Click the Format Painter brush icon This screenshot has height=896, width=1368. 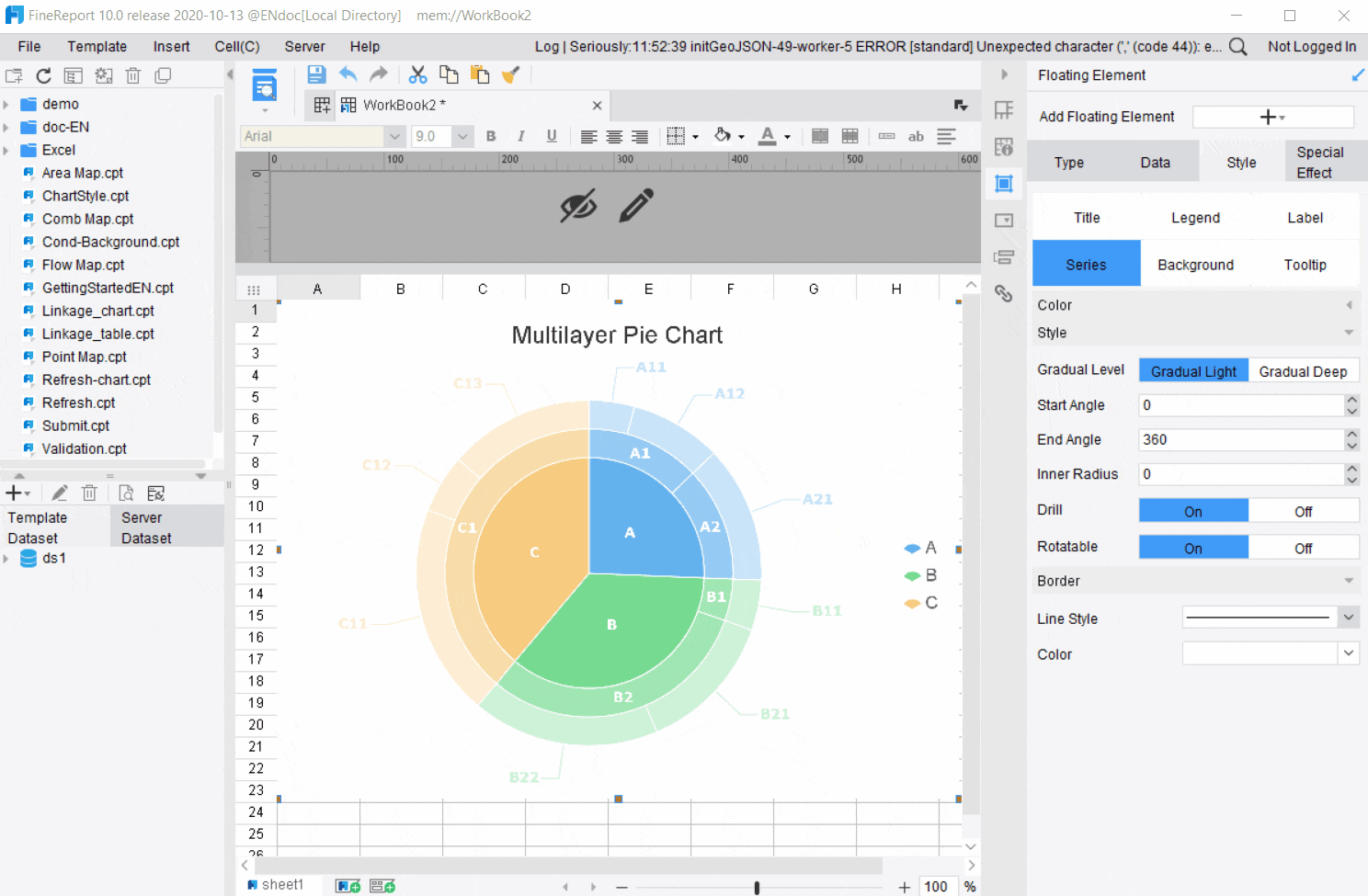tap(511, 75)
